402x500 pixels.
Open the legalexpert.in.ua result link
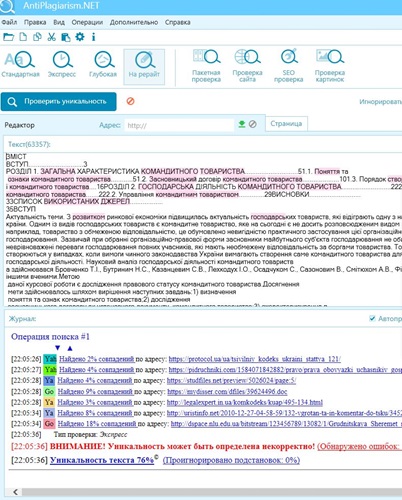(245, 402)
